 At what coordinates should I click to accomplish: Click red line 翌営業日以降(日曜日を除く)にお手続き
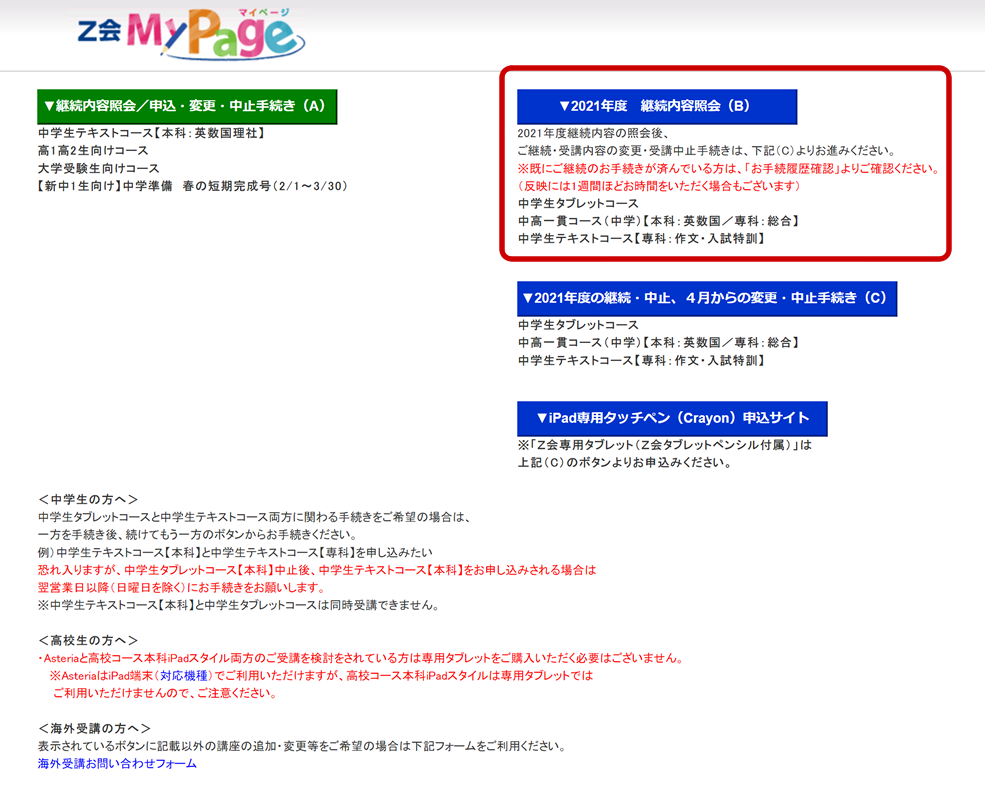pyautogui.click(x=182, y=587)
